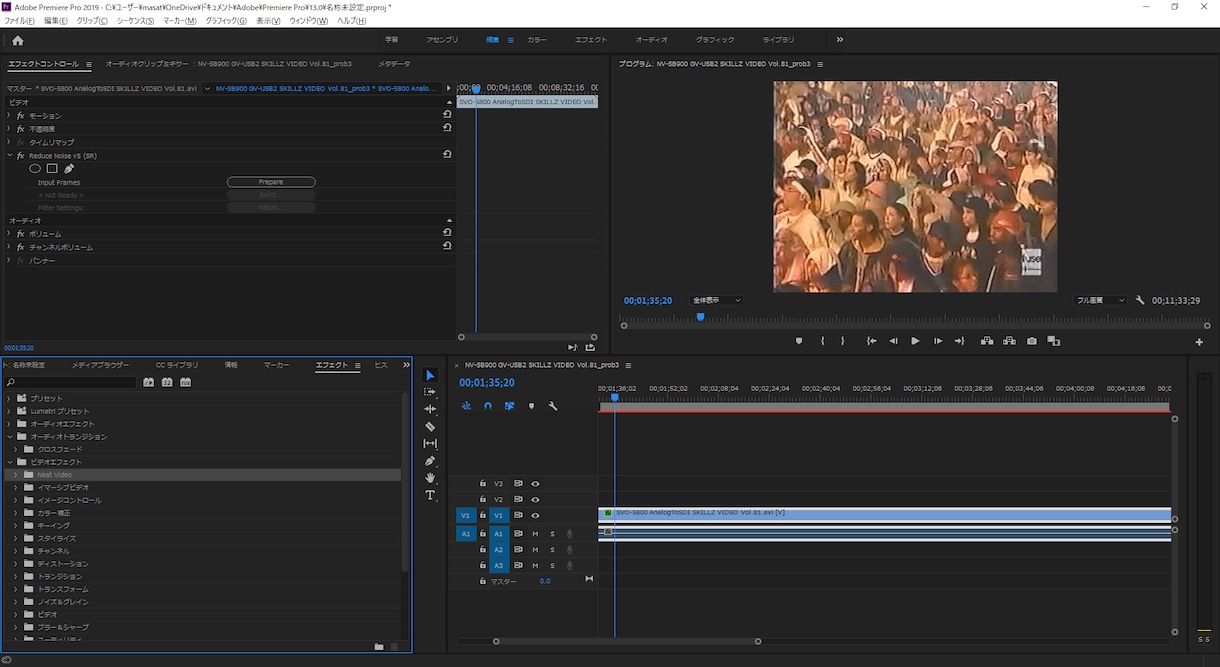Viewport: 1220px width, 667px height.
Task: Open the フル画質 playback resolution dropdown
Action: click(x=1100, y=300)
